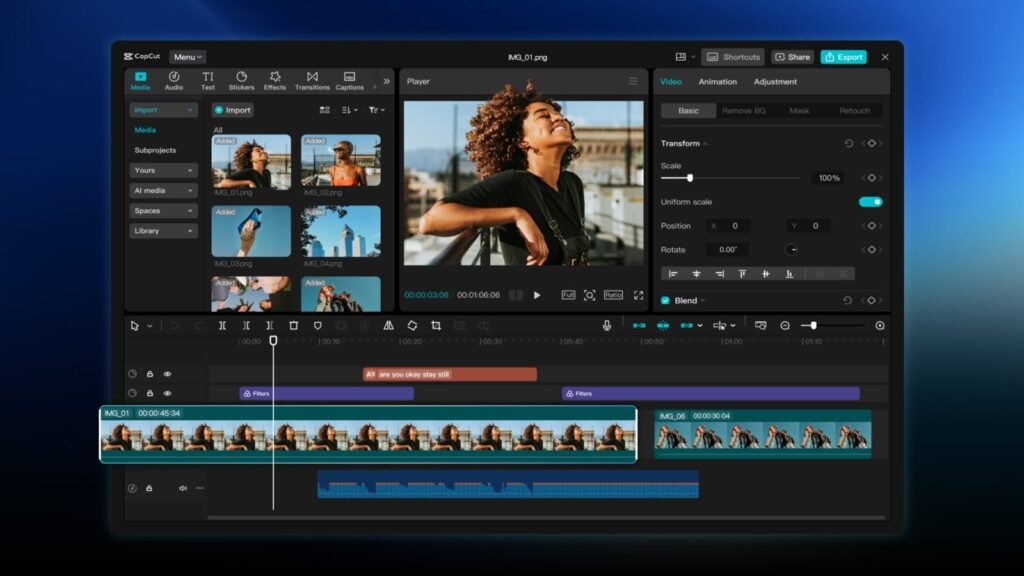1024x576 pixels.
Task: Open the selection tool mode dropdown arrow
Action: [x=150, y=326]
